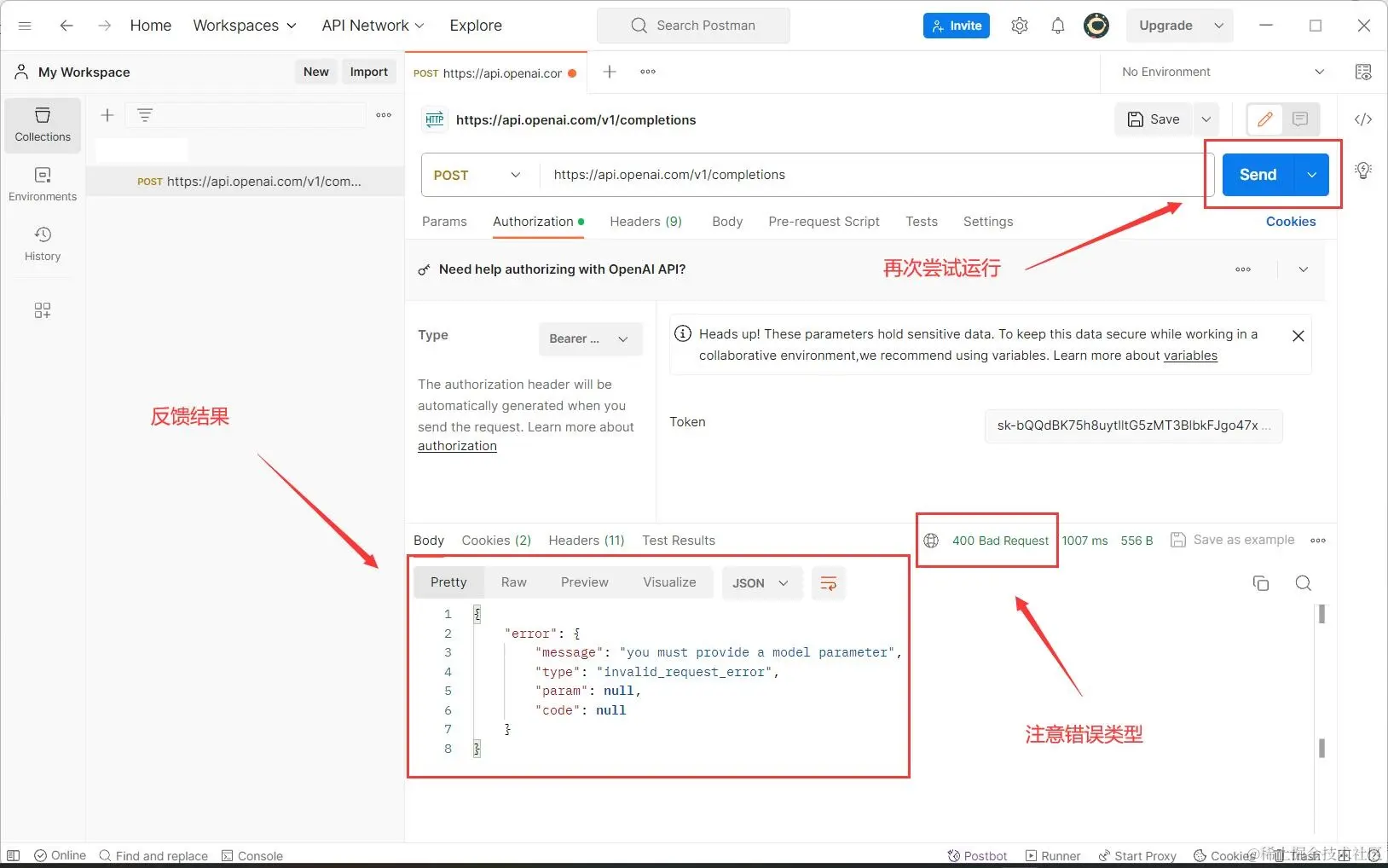Open the Cookies manager link
The height and width of the screenshot is (868, 1388).
tap(1289, 222)
